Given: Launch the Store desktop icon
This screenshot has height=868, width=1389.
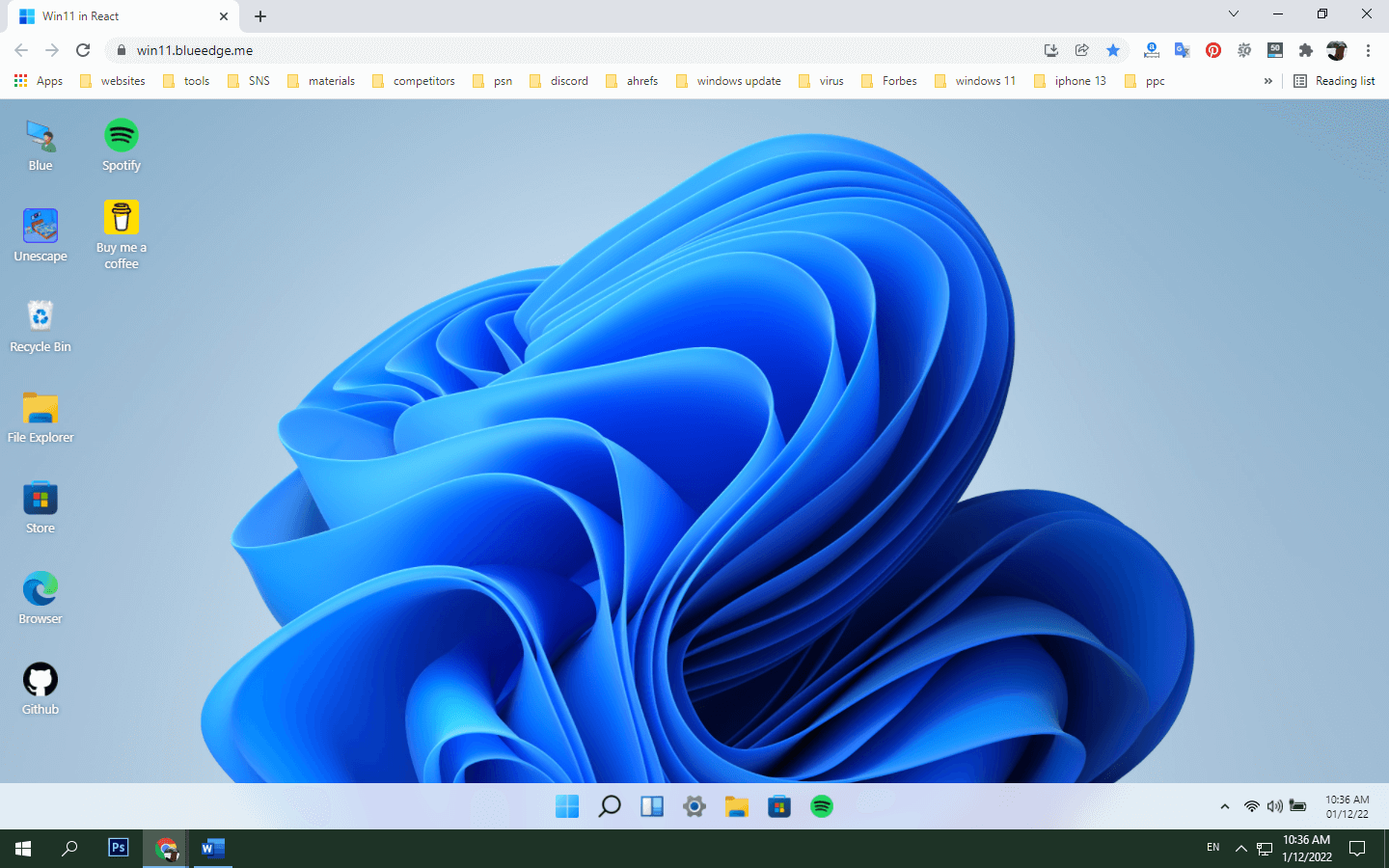Looking at the screenshot, I should 41,507.
